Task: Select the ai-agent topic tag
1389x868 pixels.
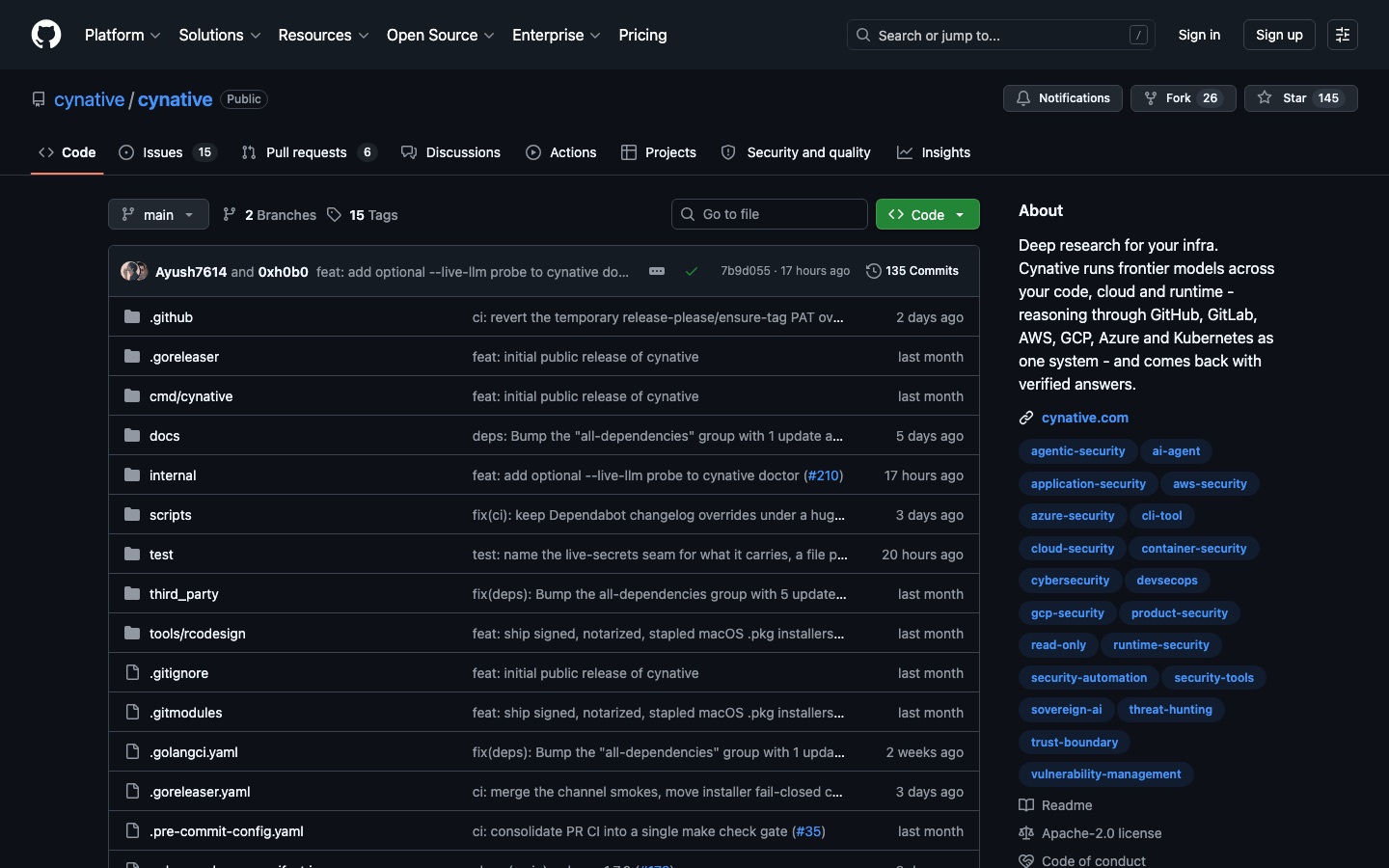Action: (1176, 451)
